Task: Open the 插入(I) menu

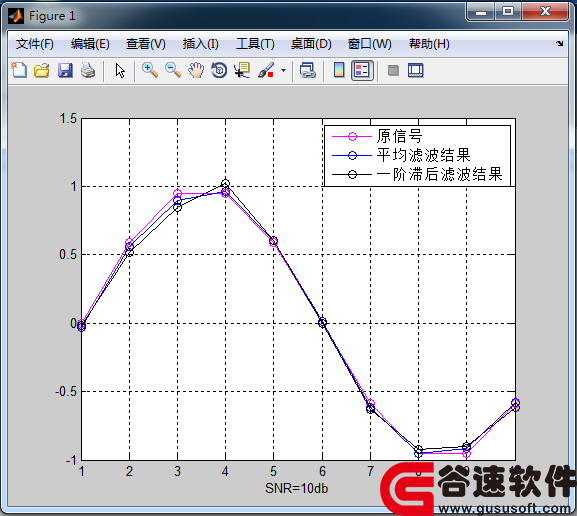Action: click(201, 44)
